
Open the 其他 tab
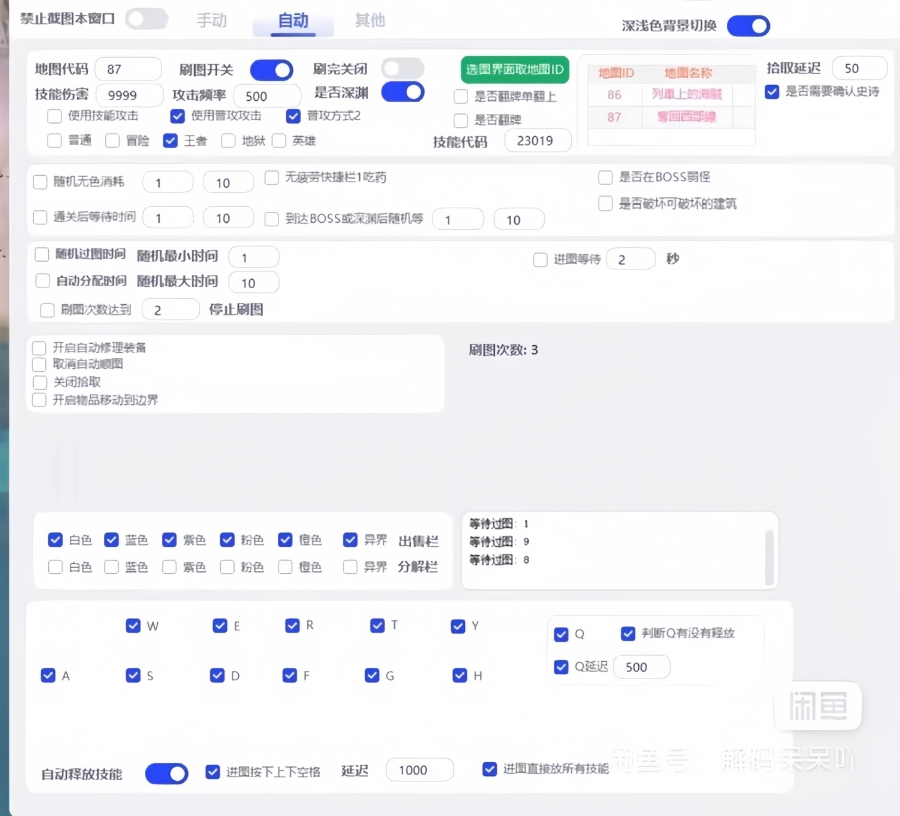point(370,21)
